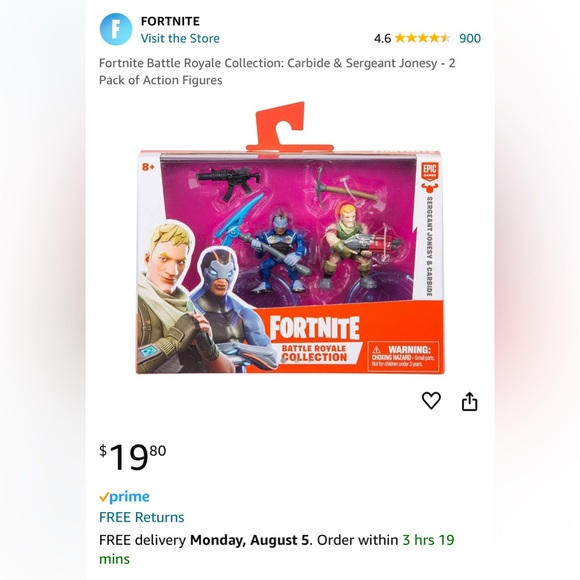Click the prime checkmark logo
The width and height of the screenshot is (580, 580).
click(124, 497)
